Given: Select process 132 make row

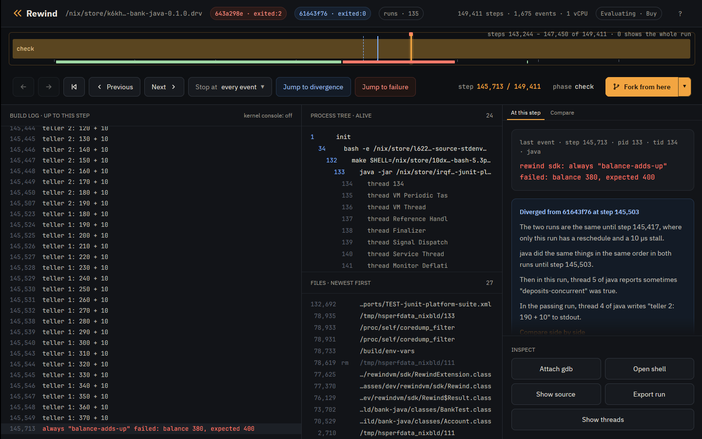Looking at the screenshot, I should (x=402, y=160).
